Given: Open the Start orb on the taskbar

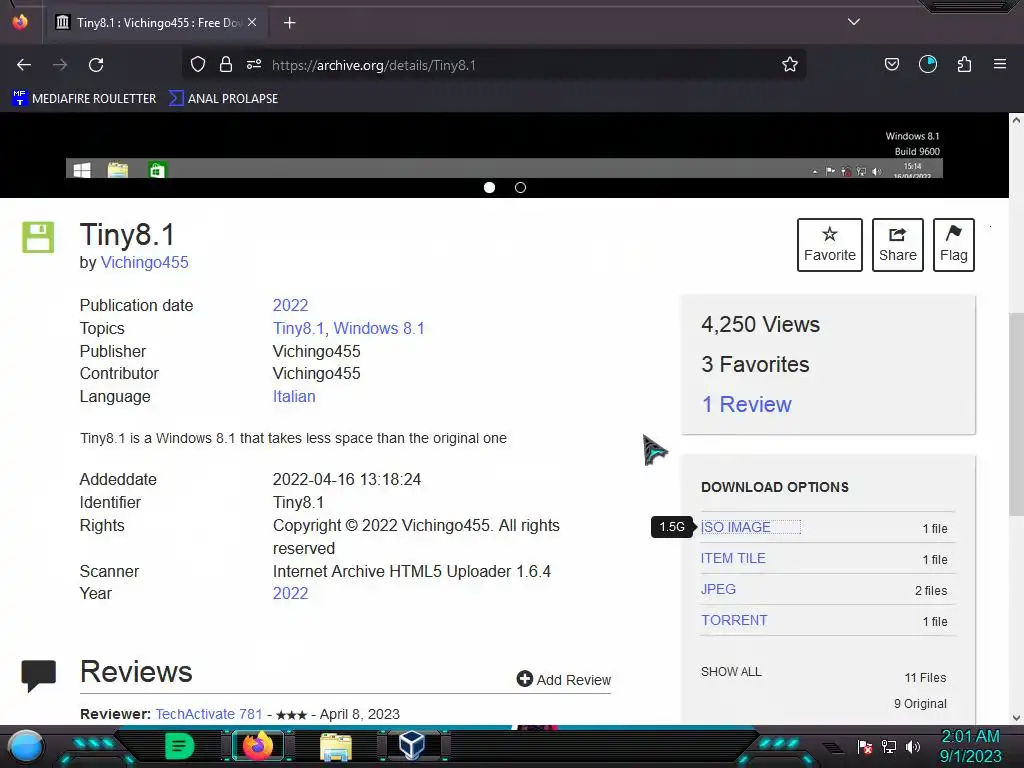Looking at the screenshot, I should point(26,746).
